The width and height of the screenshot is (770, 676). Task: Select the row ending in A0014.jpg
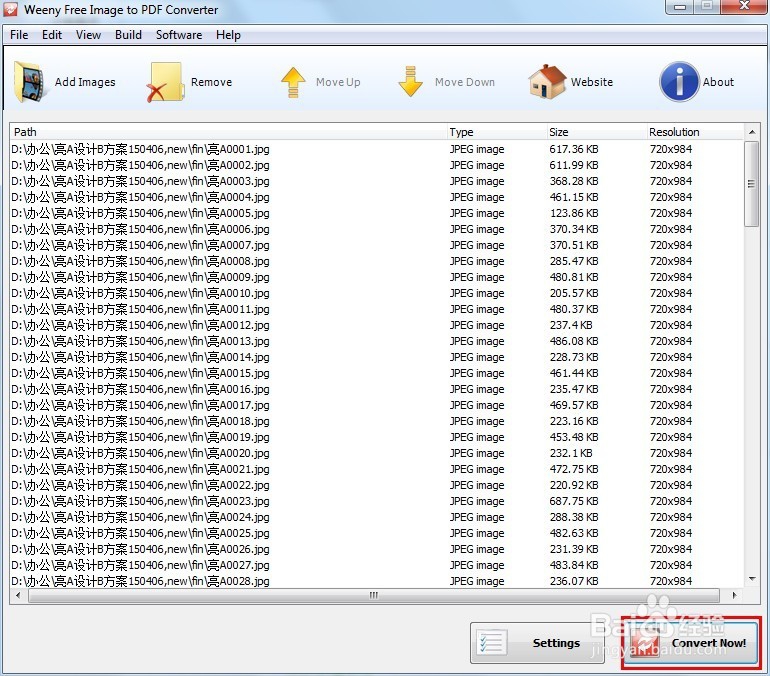pos(377,357)
